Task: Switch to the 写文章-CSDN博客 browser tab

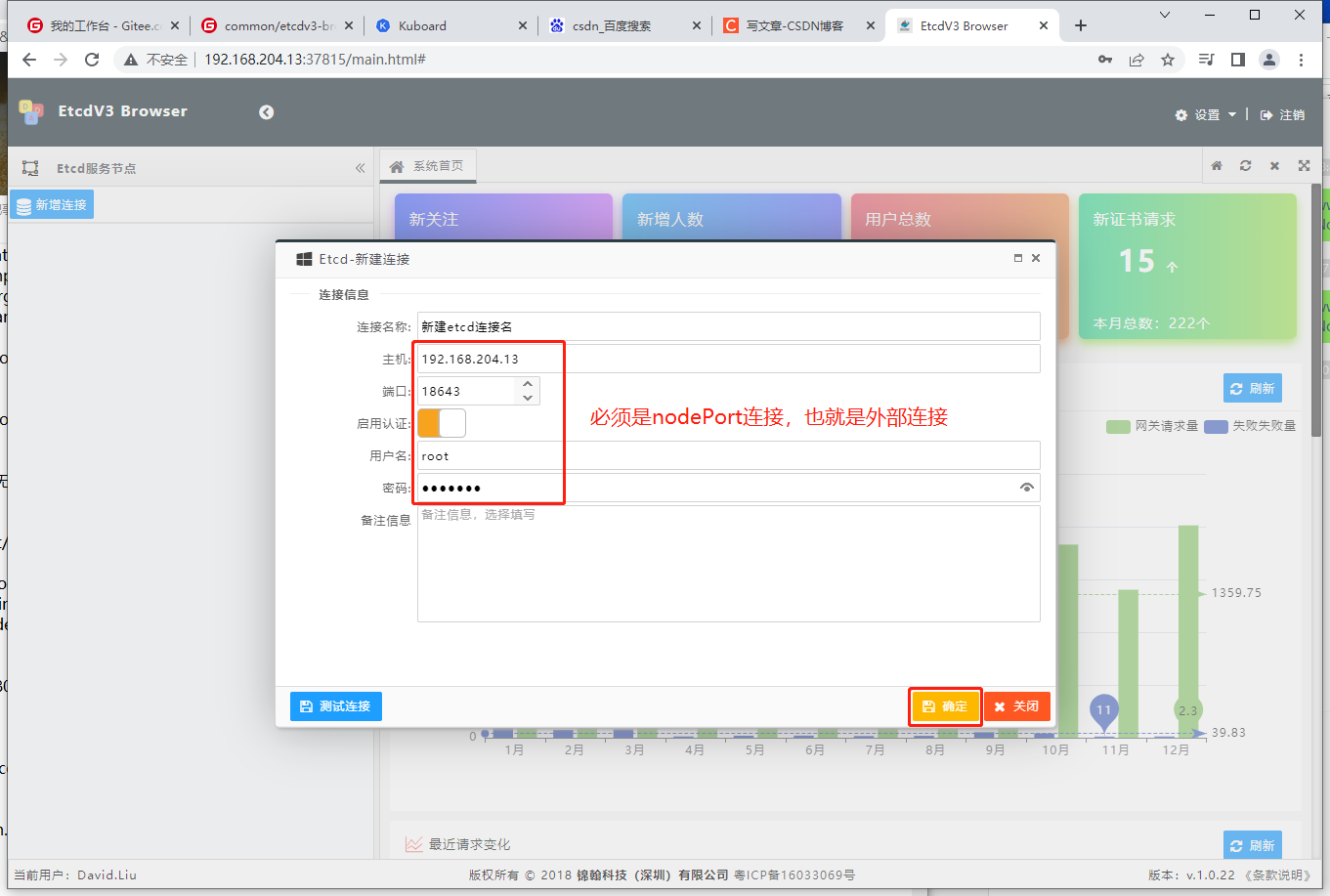Action: (x=799, y=25)
